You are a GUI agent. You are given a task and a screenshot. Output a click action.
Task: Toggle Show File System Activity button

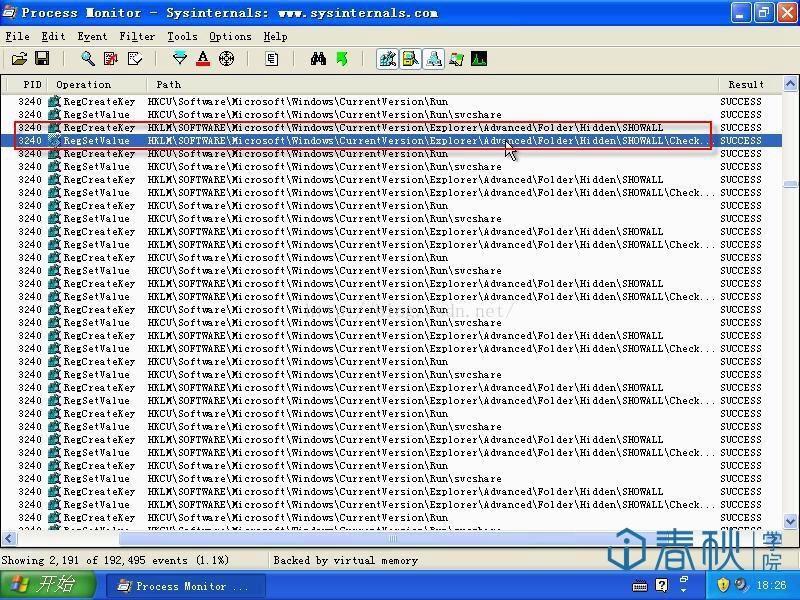click(x=410, y=59)
